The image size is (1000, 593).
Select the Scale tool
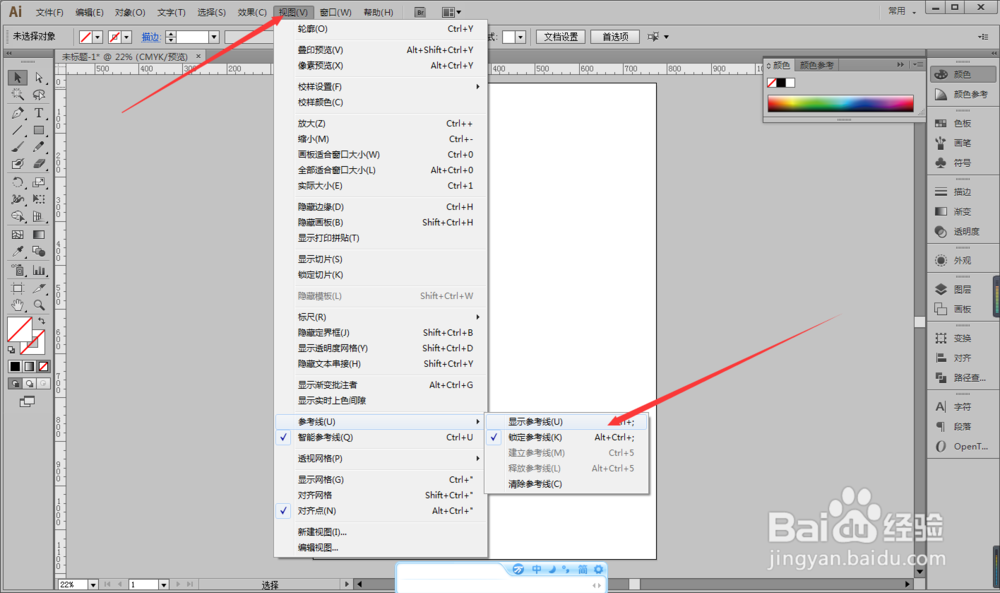(x=39, y=182)
